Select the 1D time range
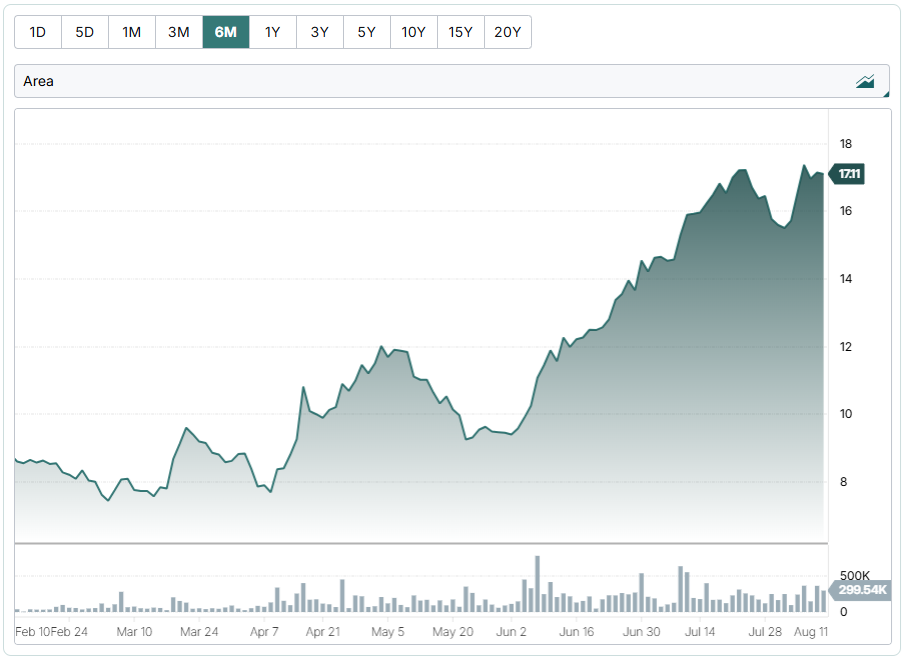 [x=38, y=32]
